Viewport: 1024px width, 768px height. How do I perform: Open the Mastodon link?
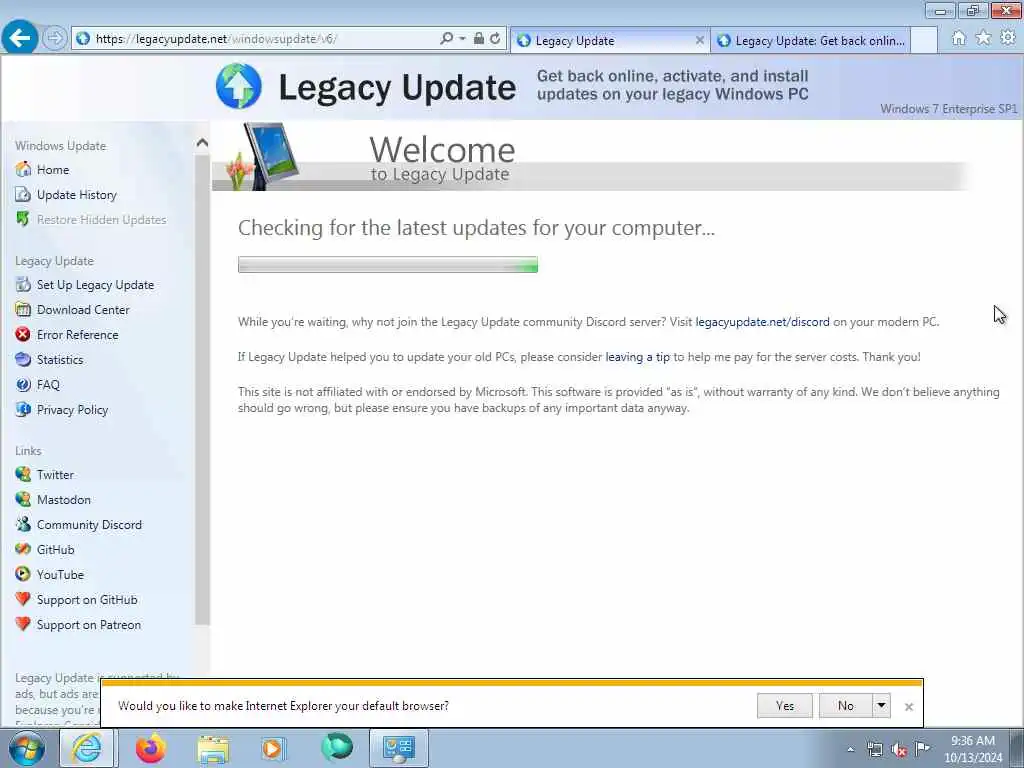[x=63, y=500]
